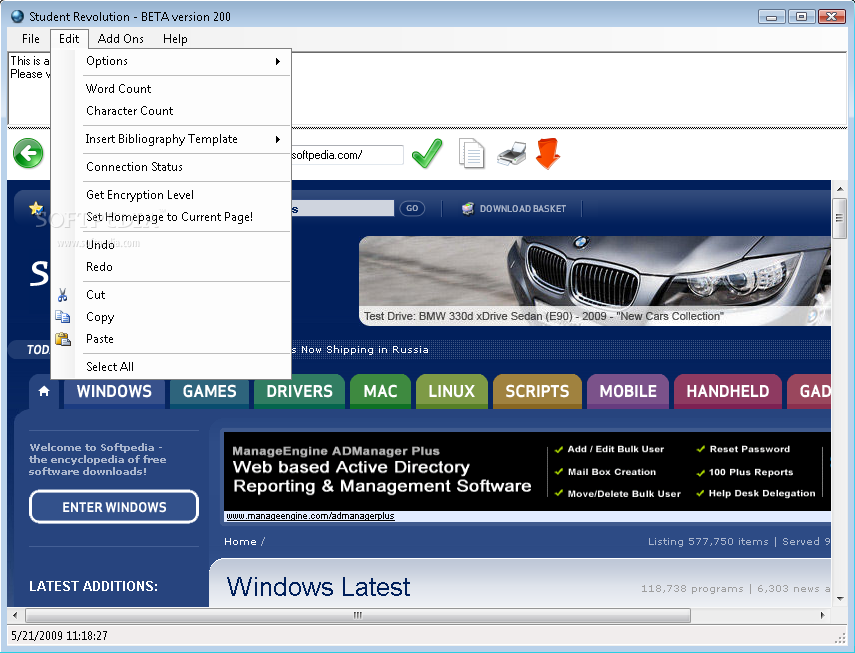Image resolution: width=855 pixels, height=653 pixels.
Task: Click the horizontal scrollbar right arrow
Action: [x=822, y=615]
